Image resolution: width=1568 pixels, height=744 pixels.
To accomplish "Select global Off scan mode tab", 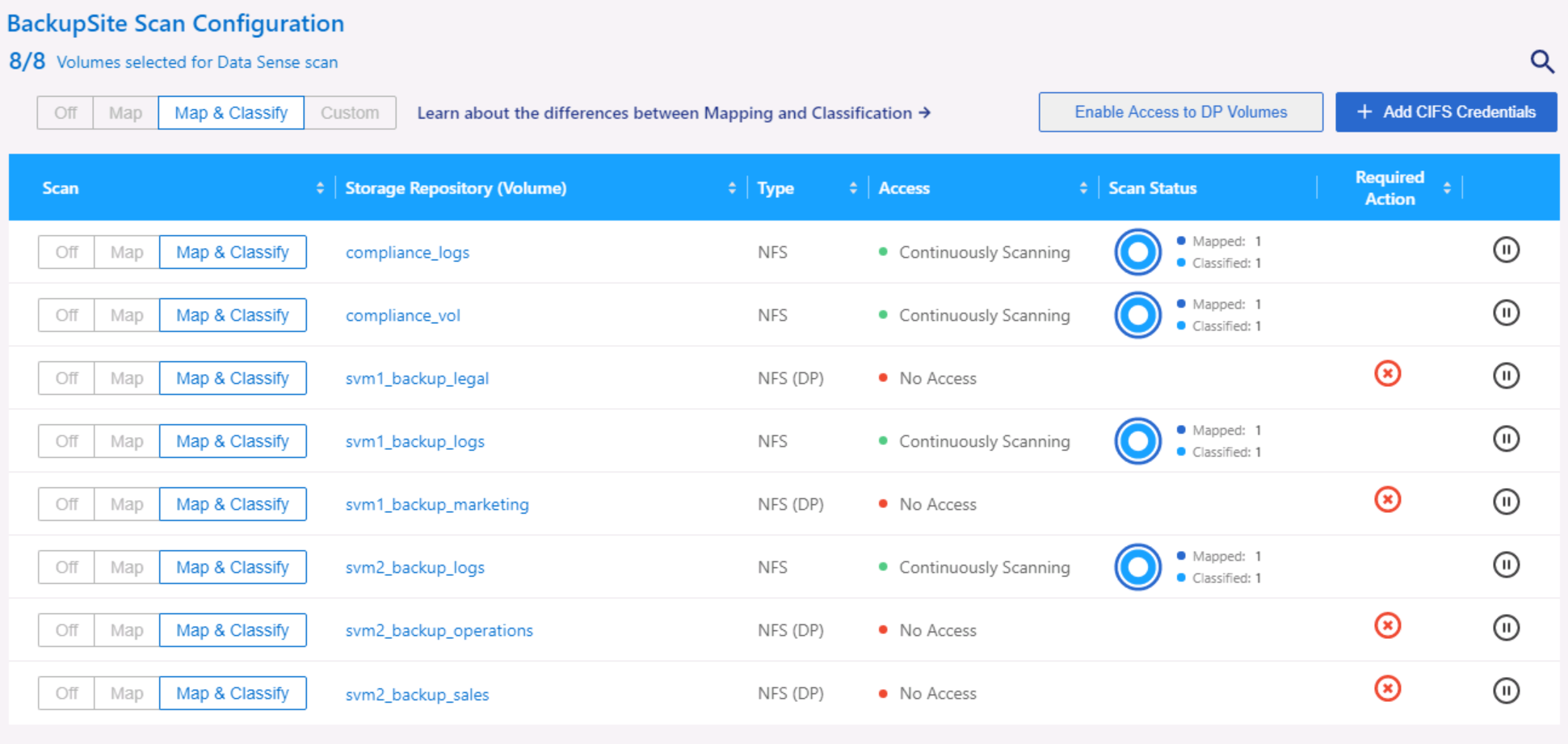I will [x=65, y=113].
